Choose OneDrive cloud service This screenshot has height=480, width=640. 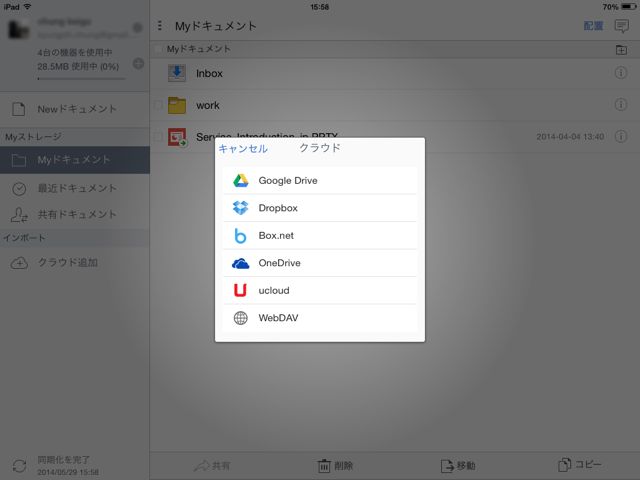(x=320, y=263)
